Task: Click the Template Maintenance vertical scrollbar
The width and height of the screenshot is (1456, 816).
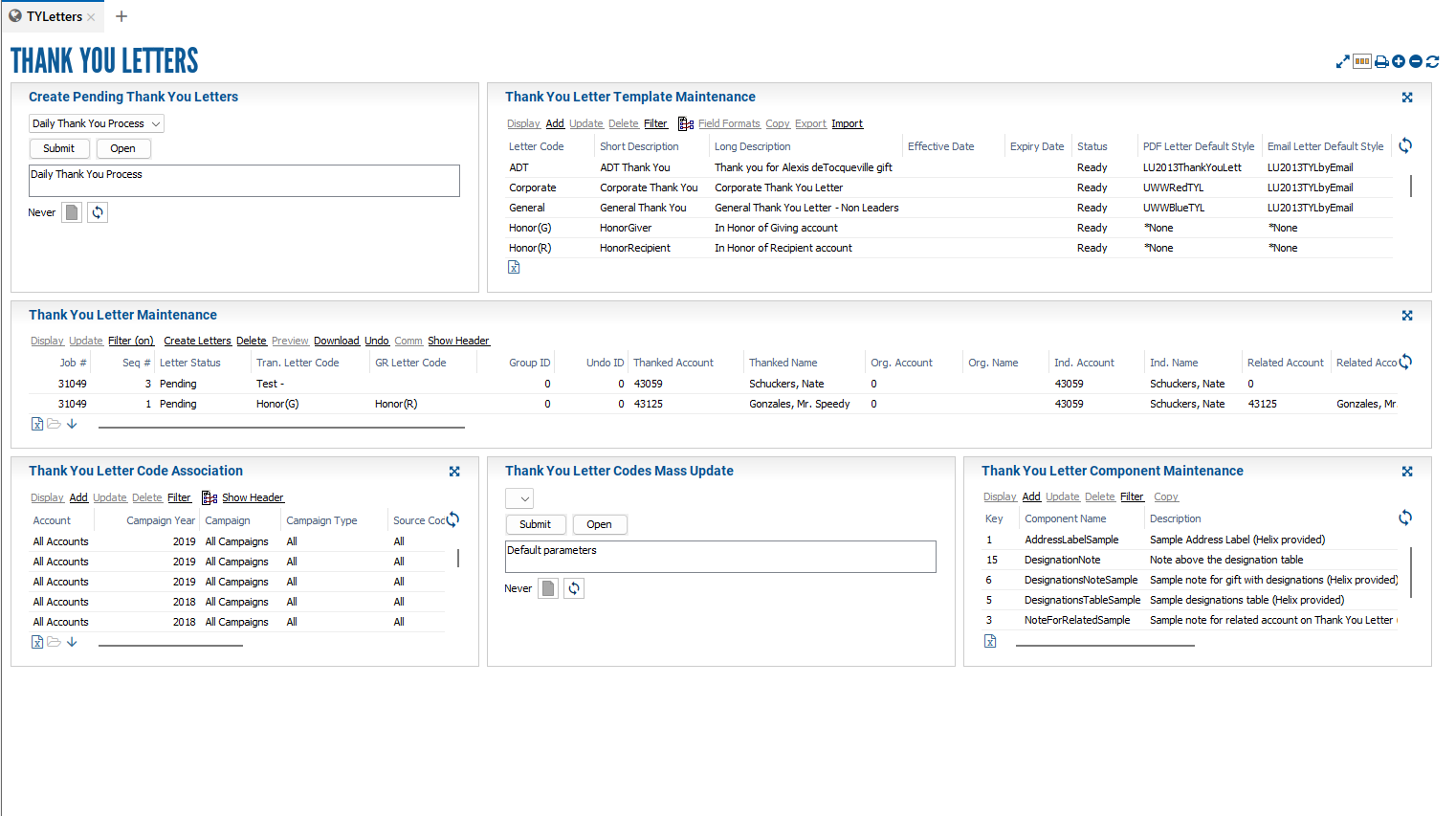Action: tap(1411, 186)
